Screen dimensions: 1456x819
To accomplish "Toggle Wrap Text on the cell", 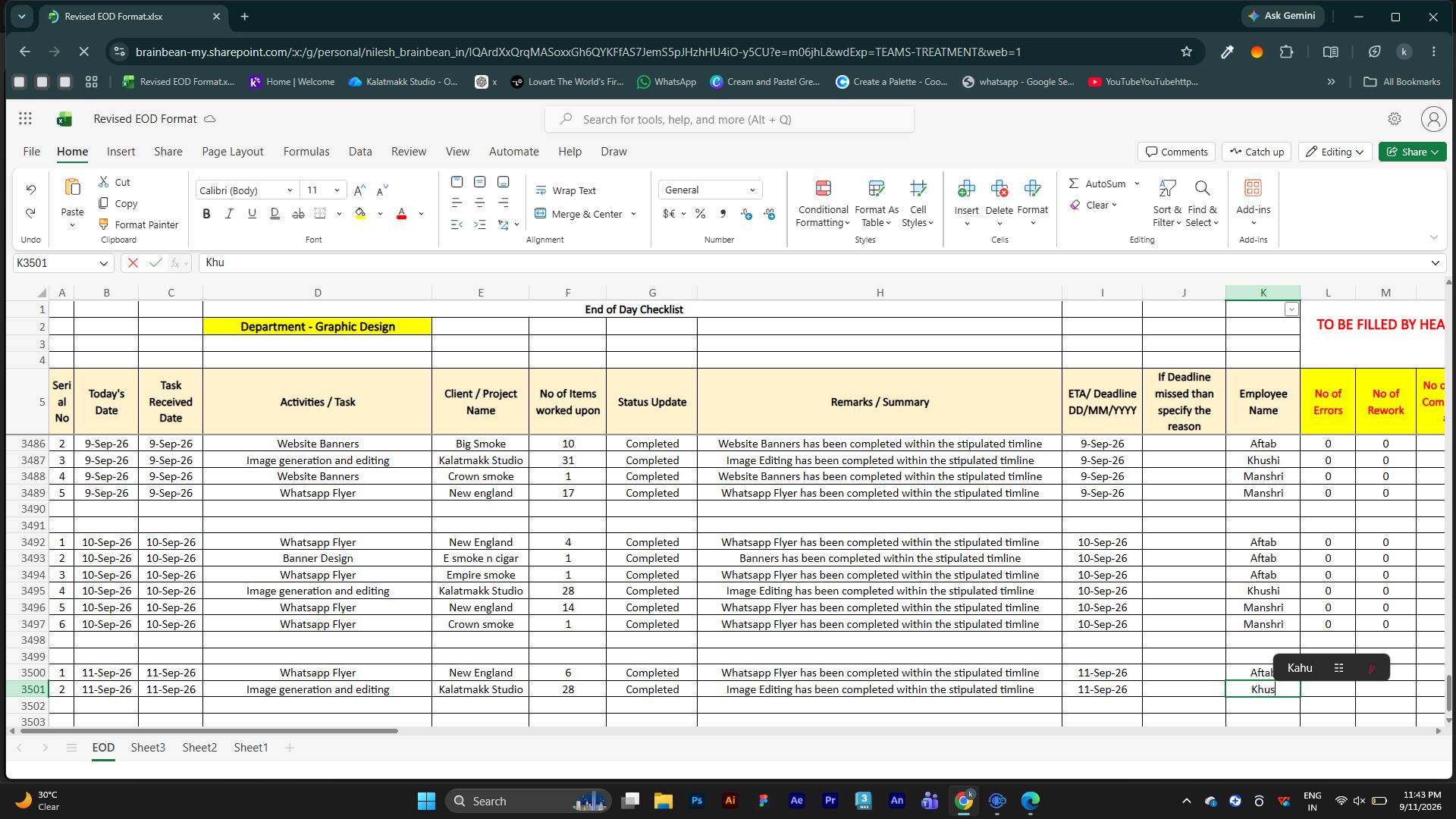I will (x=566, y=190).
